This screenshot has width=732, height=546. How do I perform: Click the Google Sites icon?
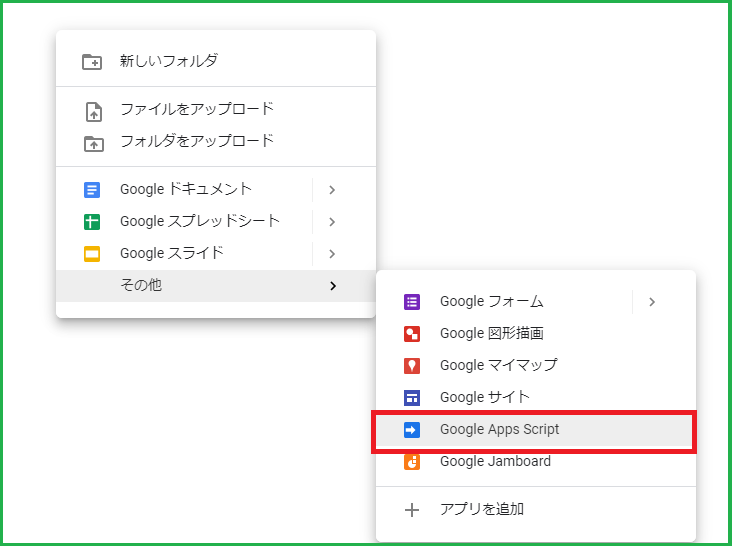tap(412, 398)
